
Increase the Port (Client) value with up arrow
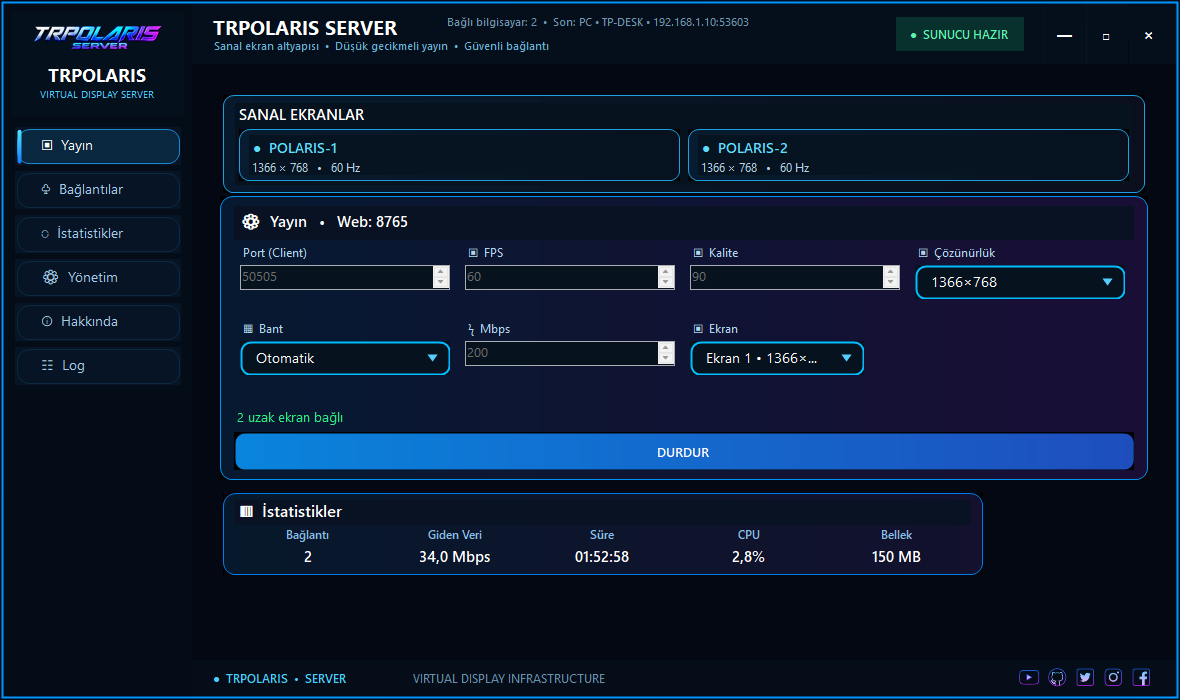point(441,272)
